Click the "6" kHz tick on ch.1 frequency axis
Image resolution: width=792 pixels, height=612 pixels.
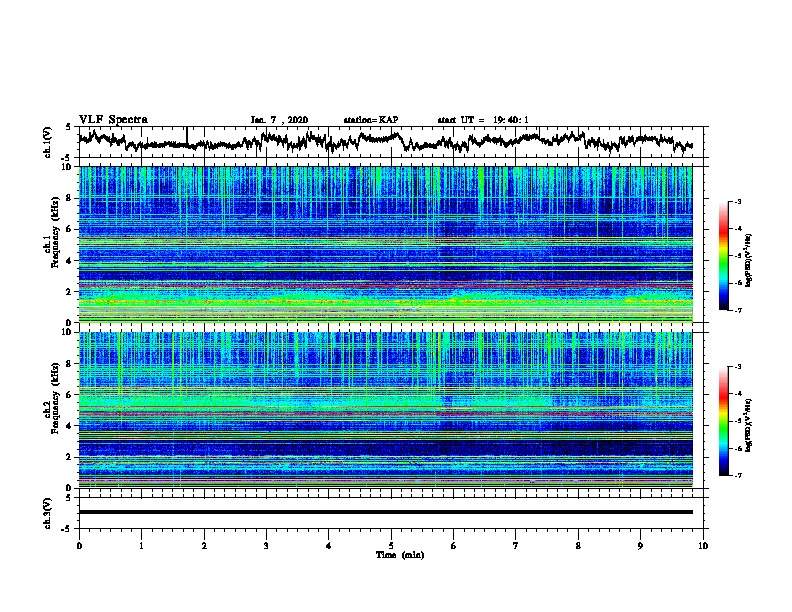tap(70, 229)
